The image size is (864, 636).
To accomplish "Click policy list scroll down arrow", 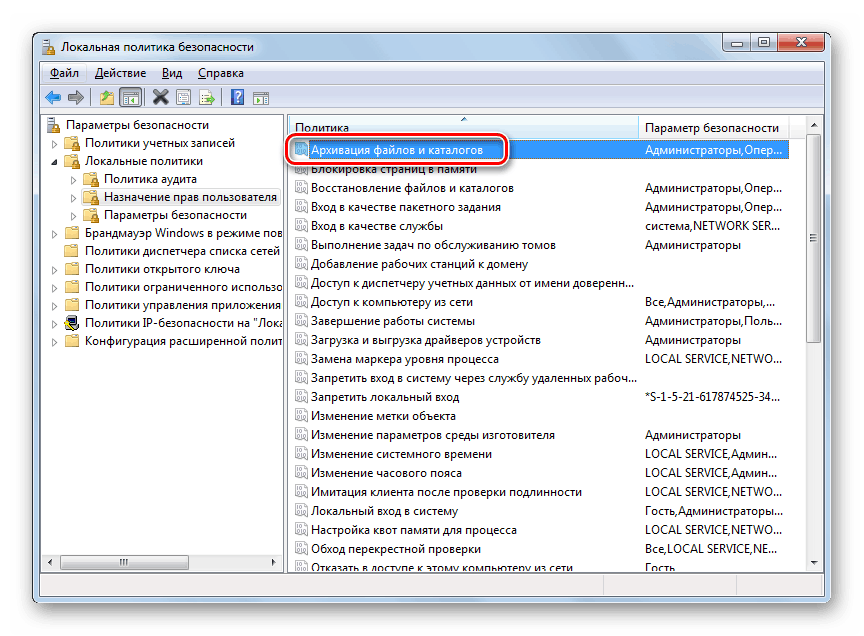I will point(813,563).
